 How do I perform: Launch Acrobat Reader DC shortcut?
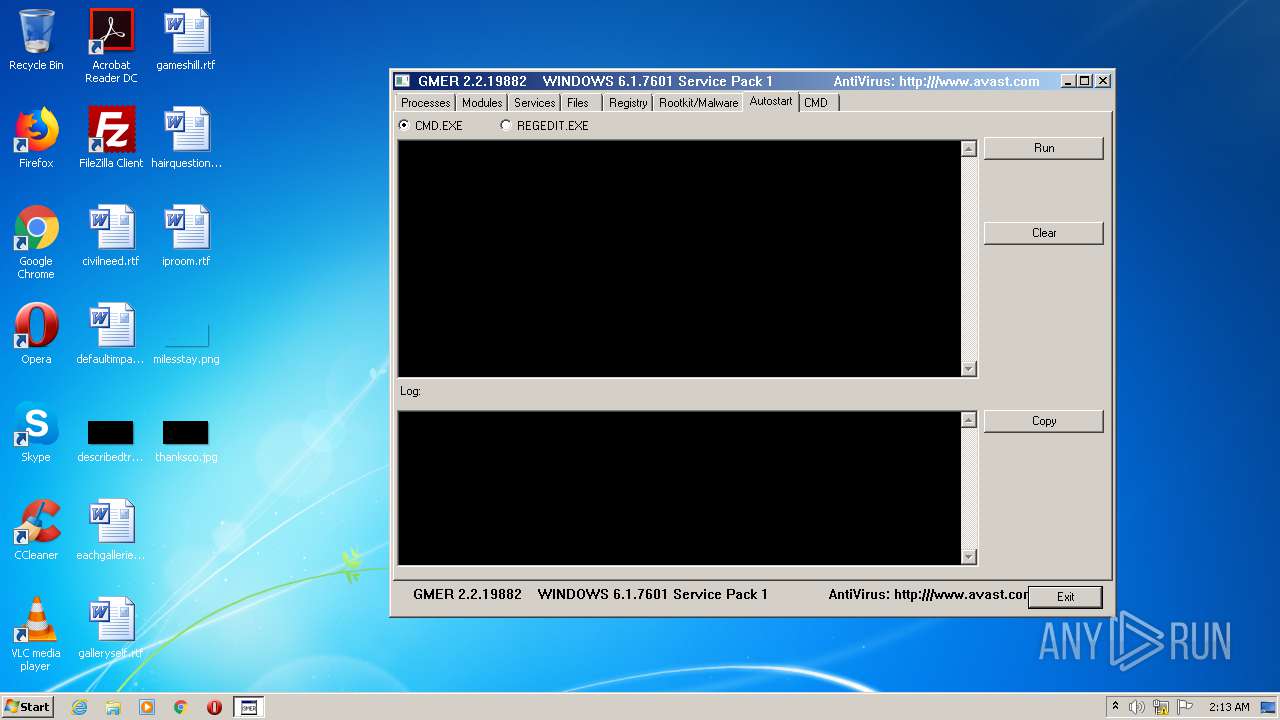click(111, 46)
